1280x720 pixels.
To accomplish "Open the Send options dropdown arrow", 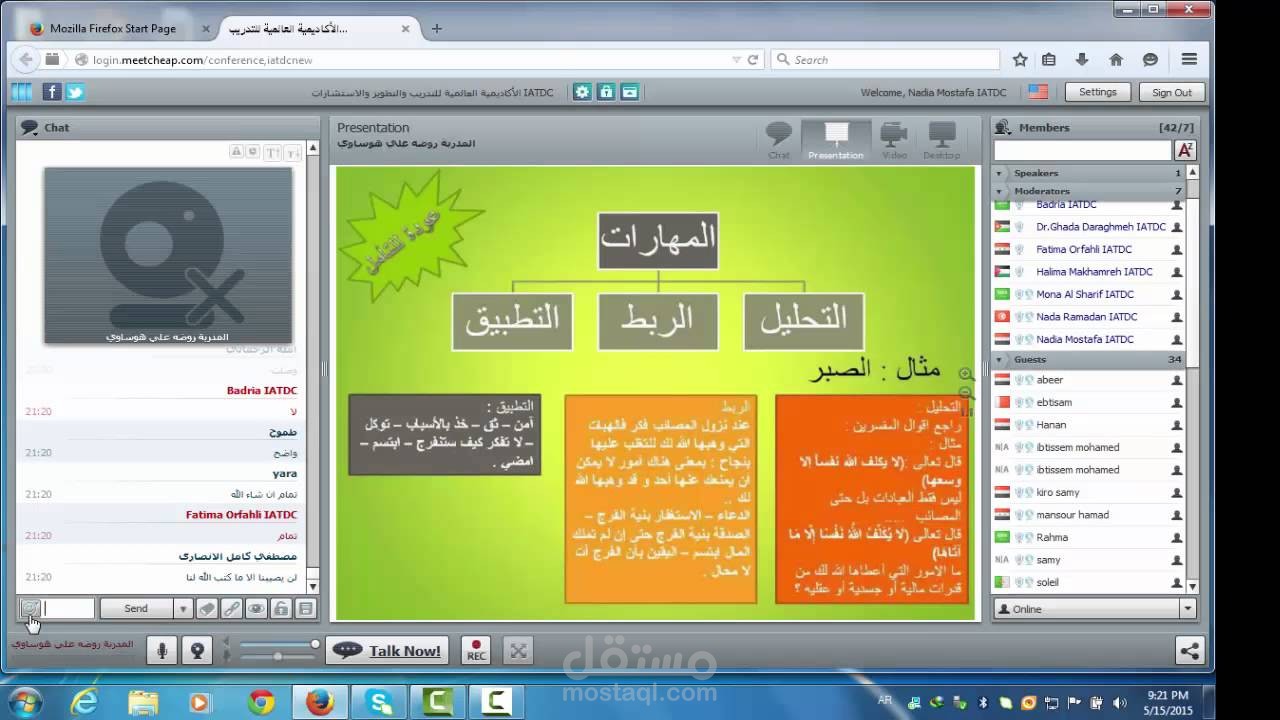I will point(183,608).
